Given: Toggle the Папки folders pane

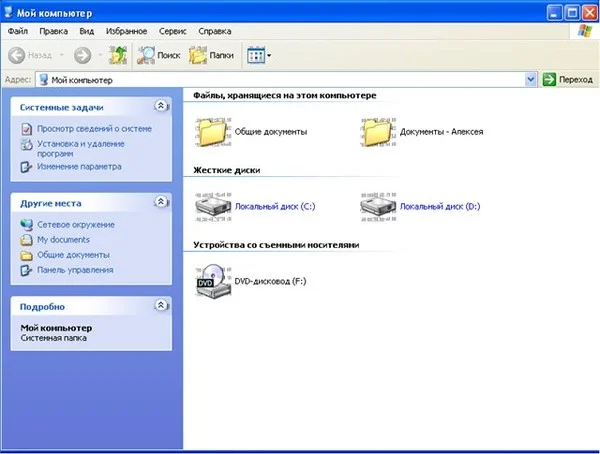Looking at the screenshot, I should point(211,56).
